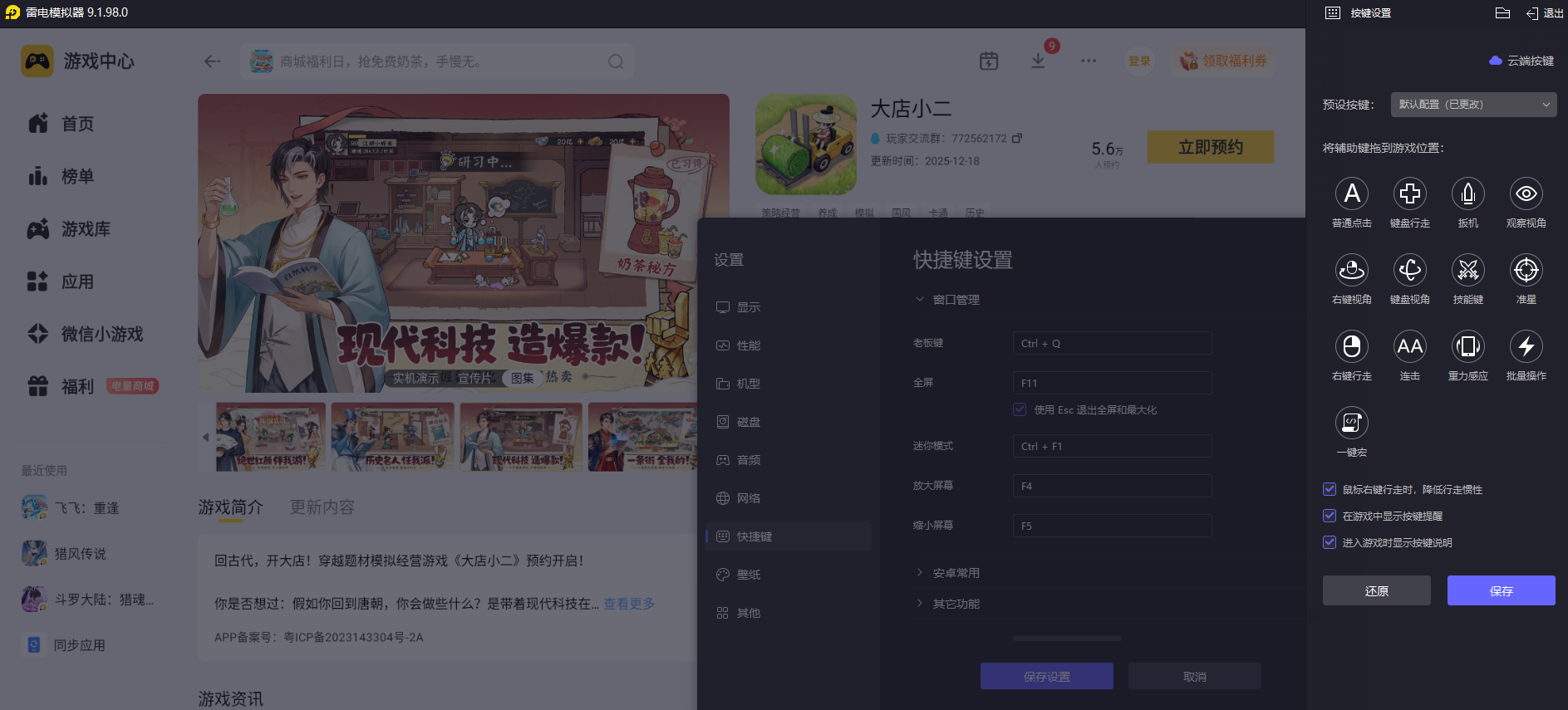Uncheck 在游戏中显示按键提醒 checkbox
Image resolution: width=1568 pixels, height=710 pixels.
click(1330, 516)
